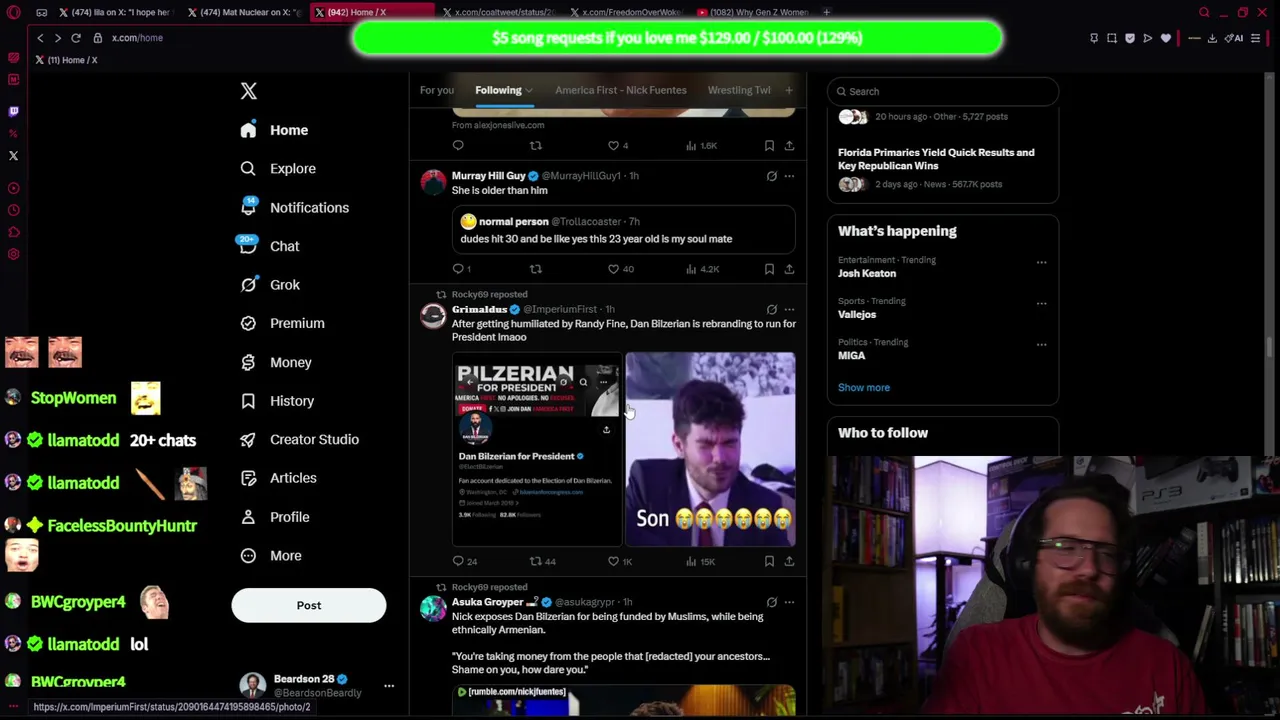Image resolution: width=1280 pixels, height=720 pixels.
Task: Open the (11) Home / X bookmark
Action: [x=67, y=60]
